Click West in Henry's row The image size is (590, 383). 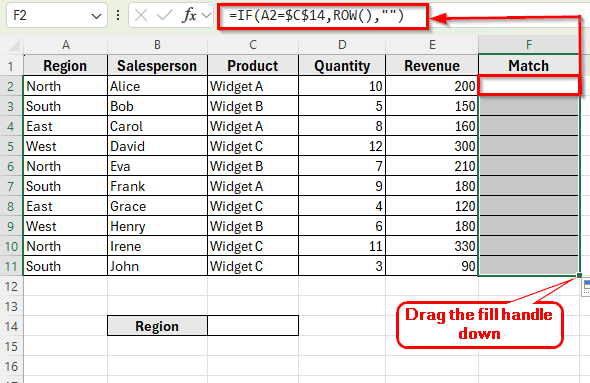(x=65, y=226)
